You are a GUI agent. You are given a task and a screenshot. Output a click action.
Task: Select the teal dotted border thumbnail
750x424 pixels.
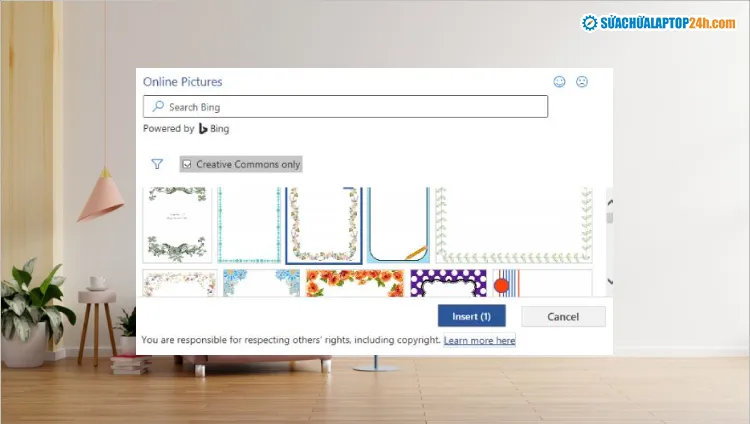point(249,225)
